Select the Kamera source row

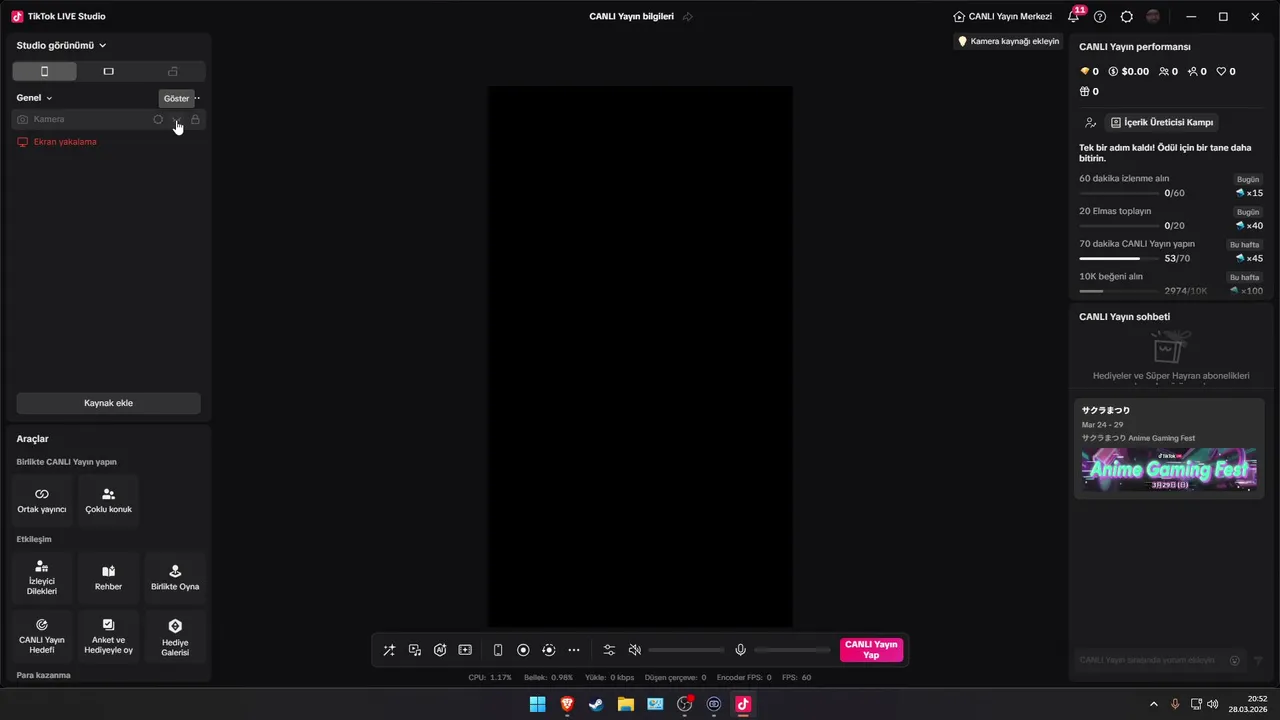[x=108, y=119]
